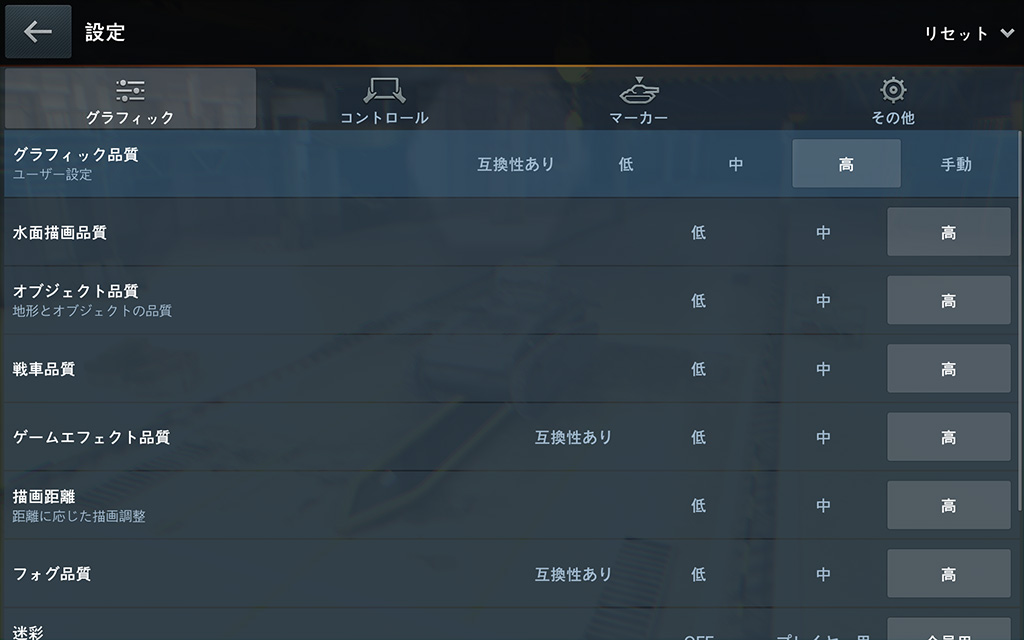Choose 互換性あり for フォグ品質
The width and height of the screenshot is (1024, 640).
pos(573,574)
